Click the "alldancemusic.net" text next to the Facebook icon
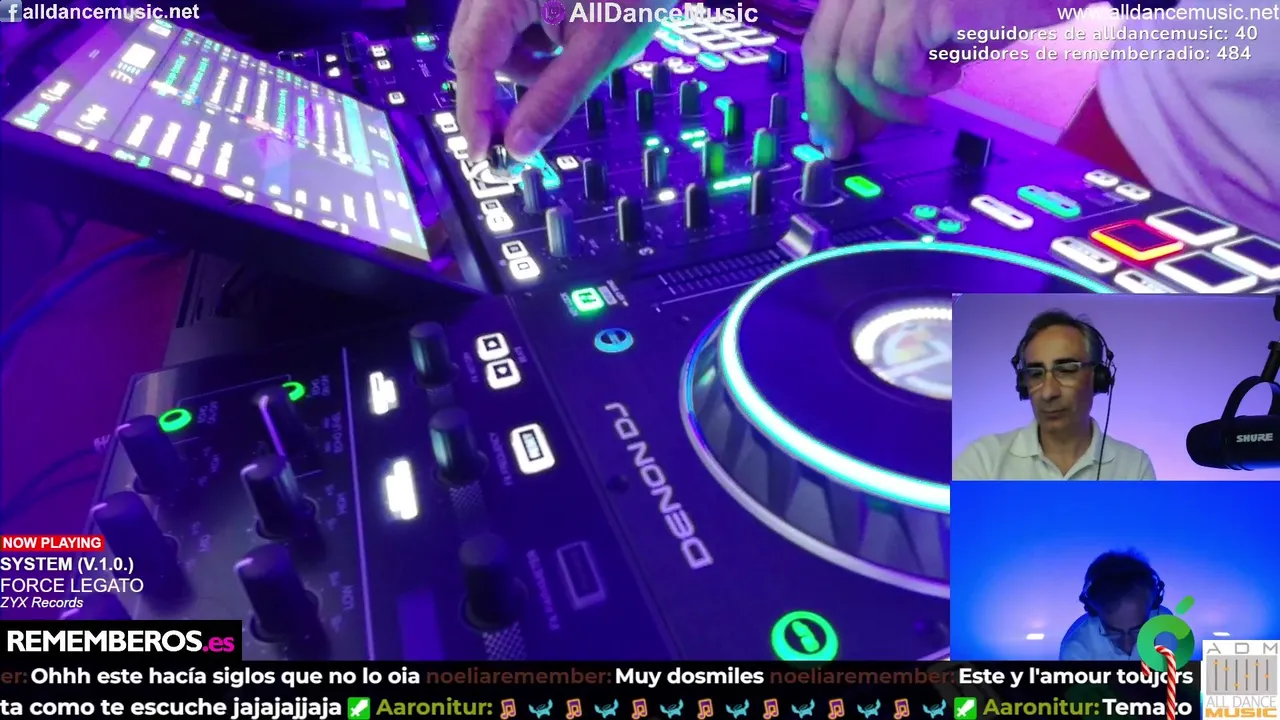 pyautogui.click(x=111, y=12)
